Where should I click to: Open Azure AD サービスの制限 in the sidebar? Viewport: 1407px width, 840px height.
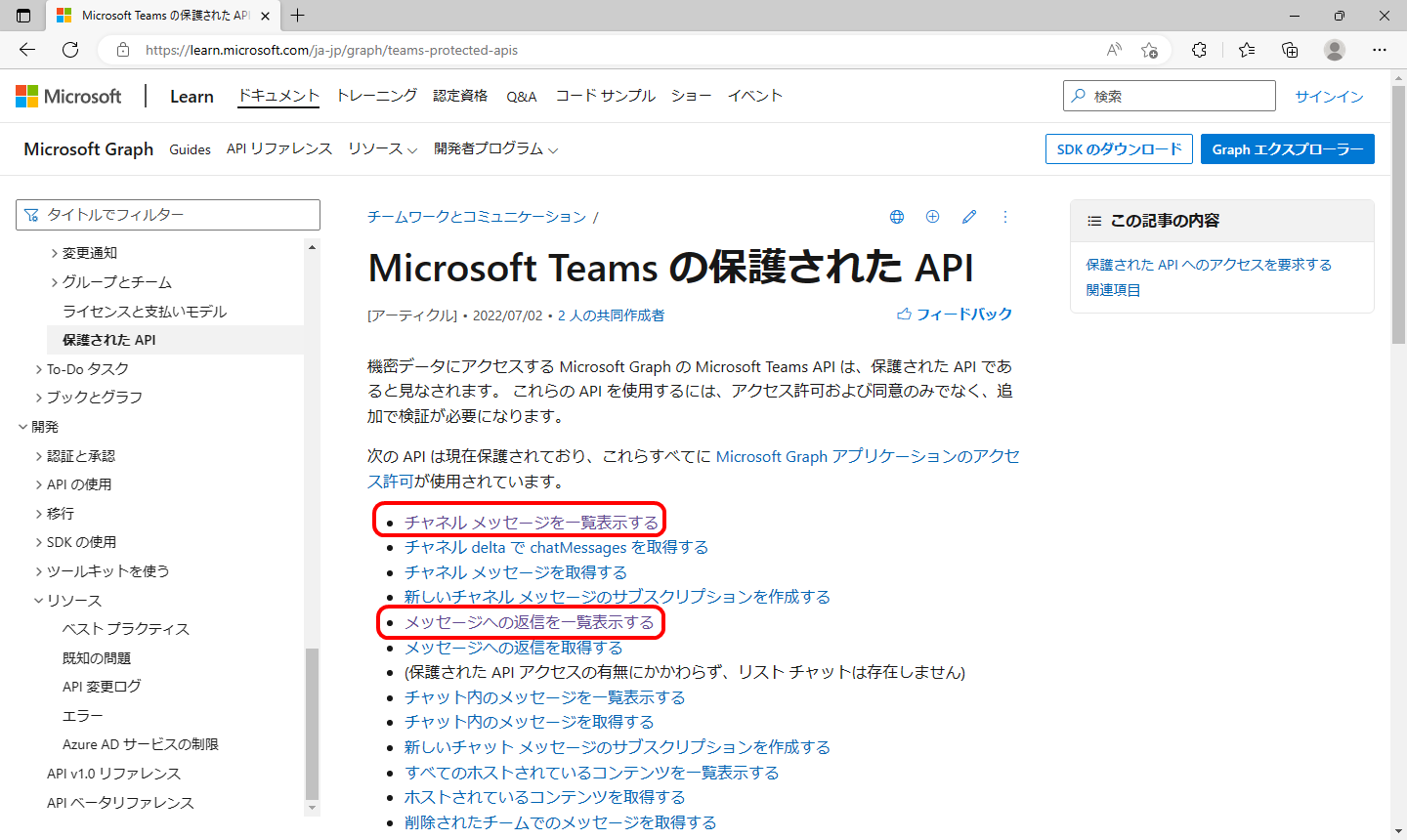pyautogui.click(x=141, y=744)
